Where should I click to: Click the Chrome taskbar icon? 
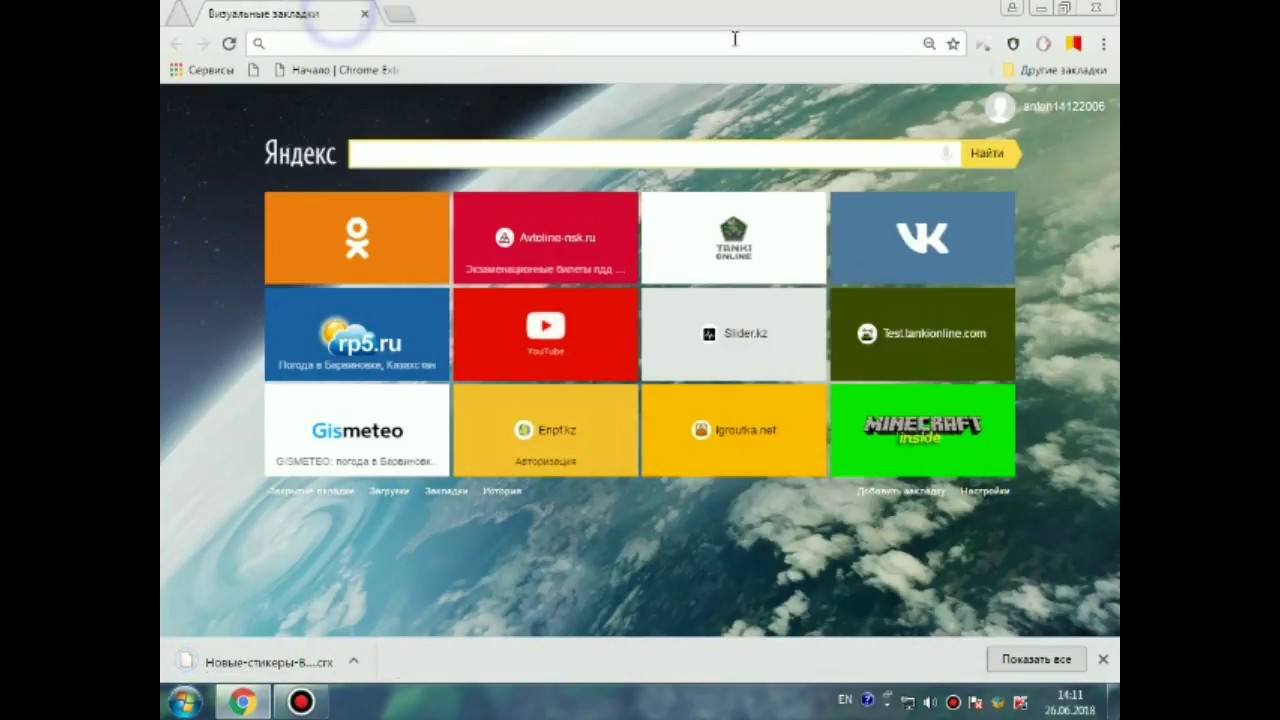(x=242, y=702)
